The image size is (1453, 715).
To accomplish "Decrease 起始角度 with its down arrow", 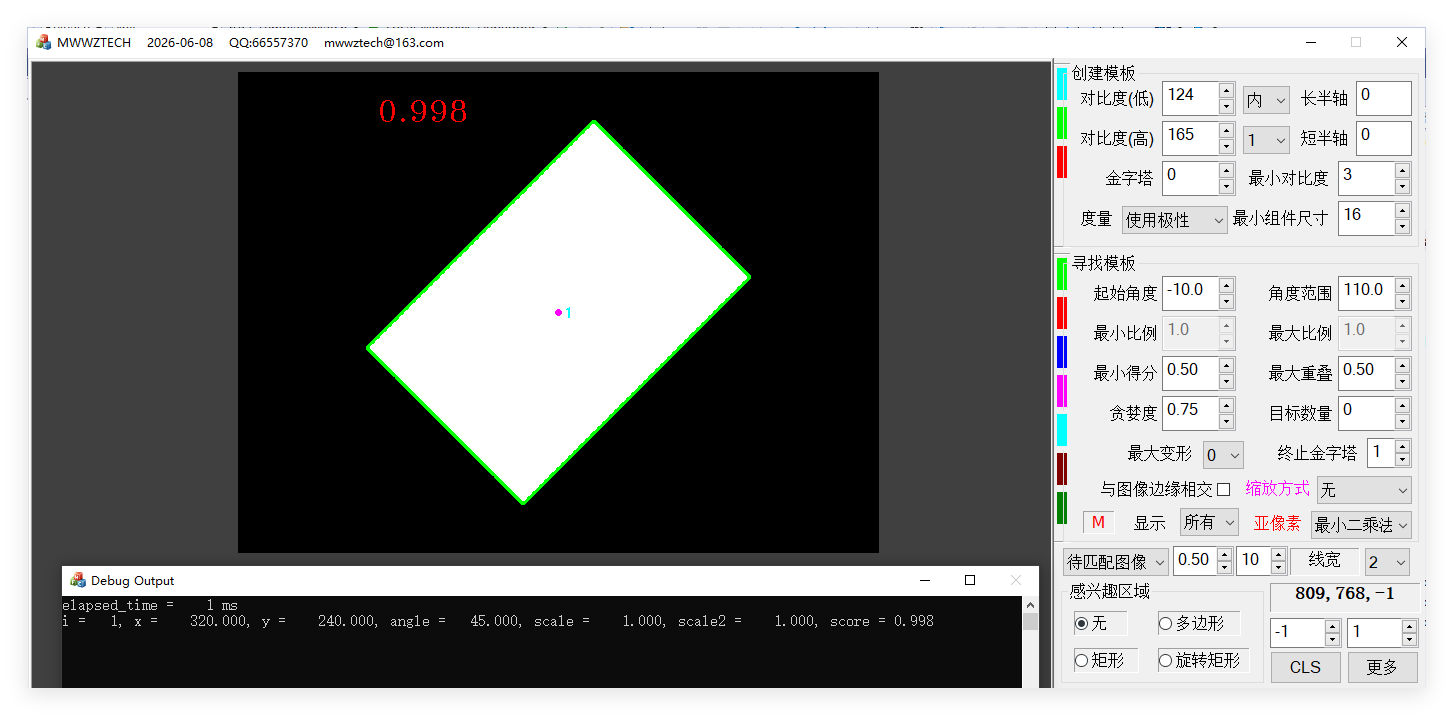I will [x=1227, y=301].
